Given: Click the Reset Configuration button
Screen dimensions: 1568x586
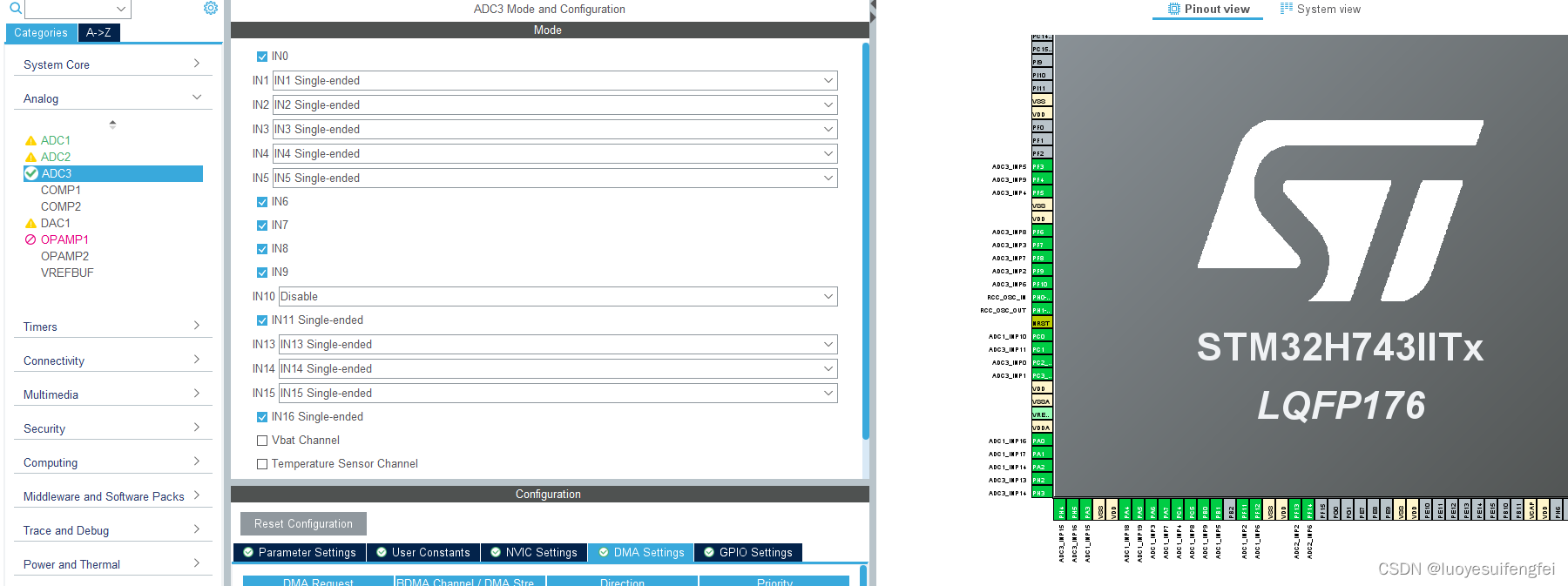Looking at the screenshot, I should (x=303, y=523).
